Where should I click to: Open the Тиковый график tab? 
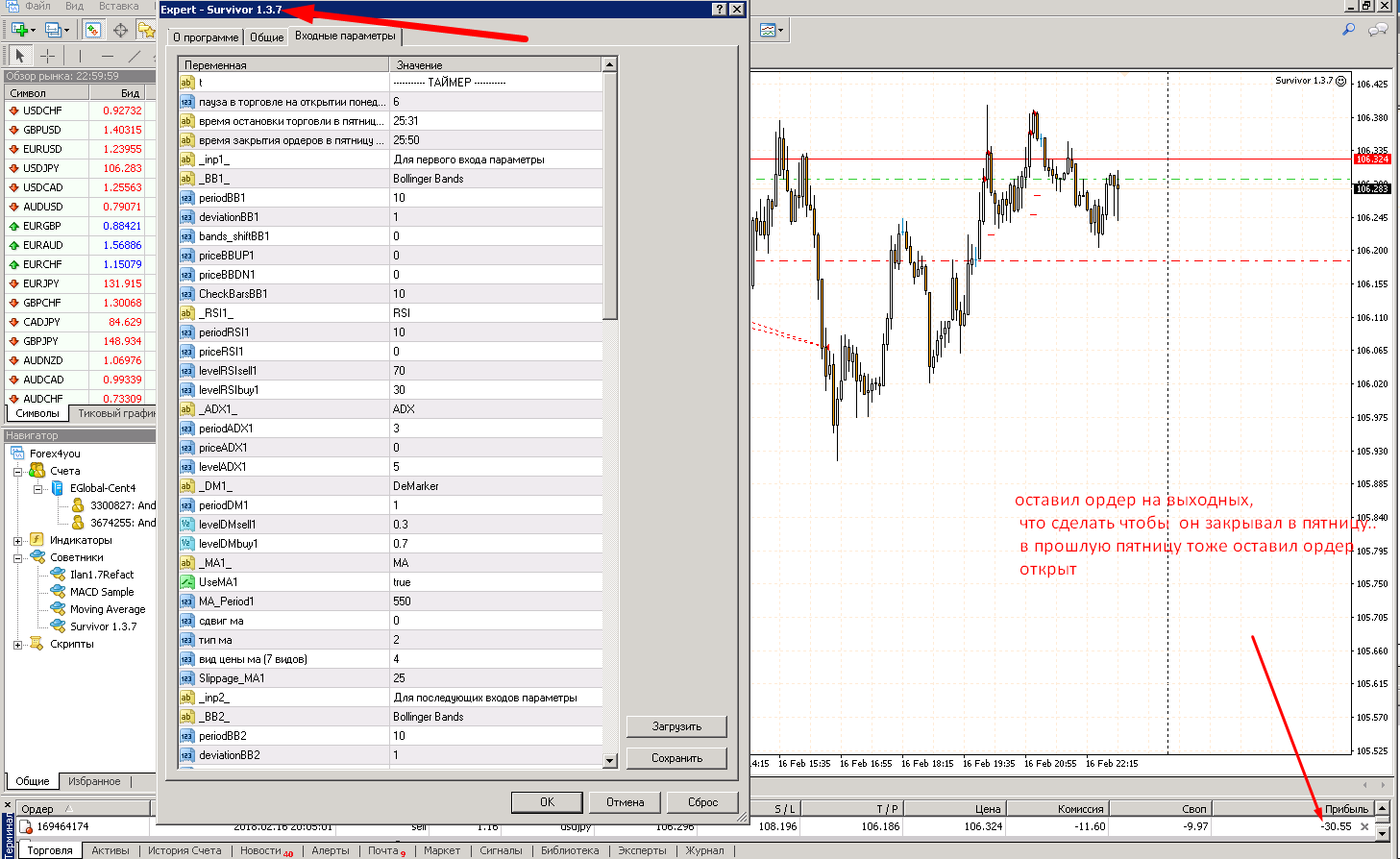(114, 413)
